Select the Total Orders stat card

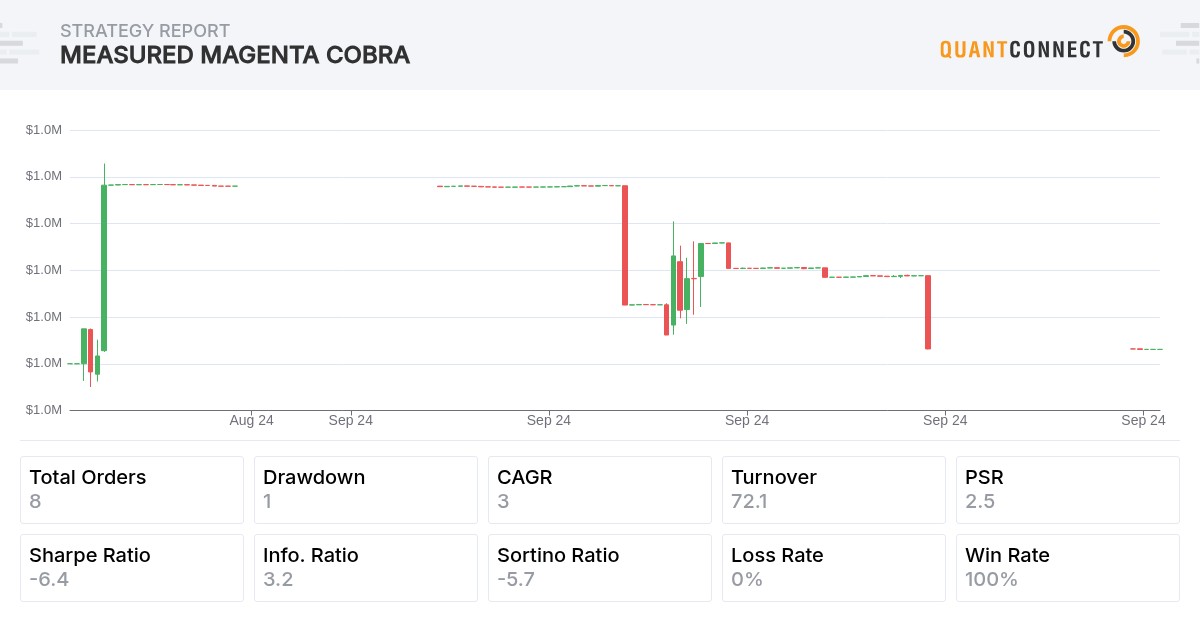pyautogui.click(x=132, y=490)
